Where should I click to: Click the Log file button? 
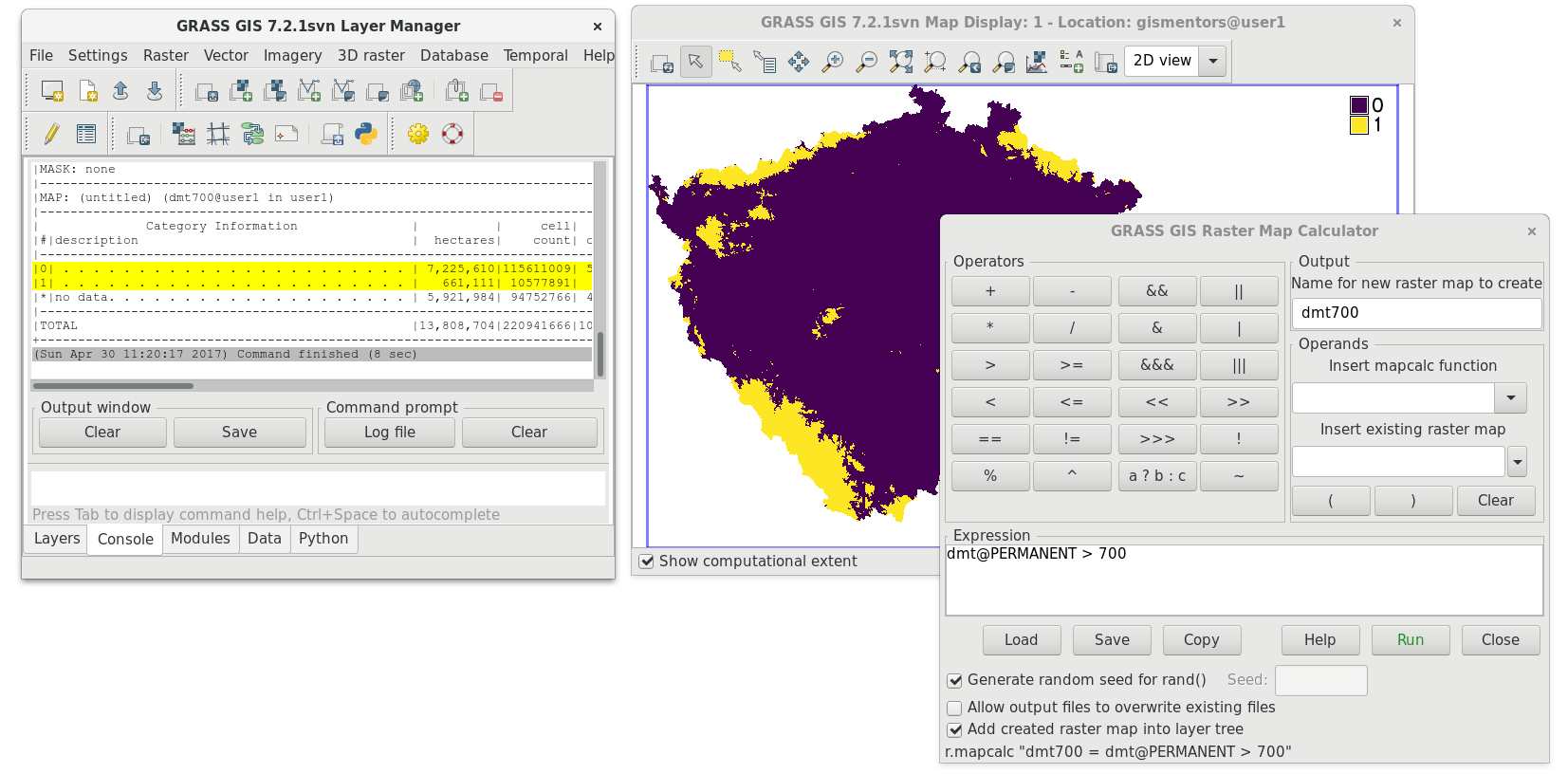pyautogui.click(x=390, y=433)
